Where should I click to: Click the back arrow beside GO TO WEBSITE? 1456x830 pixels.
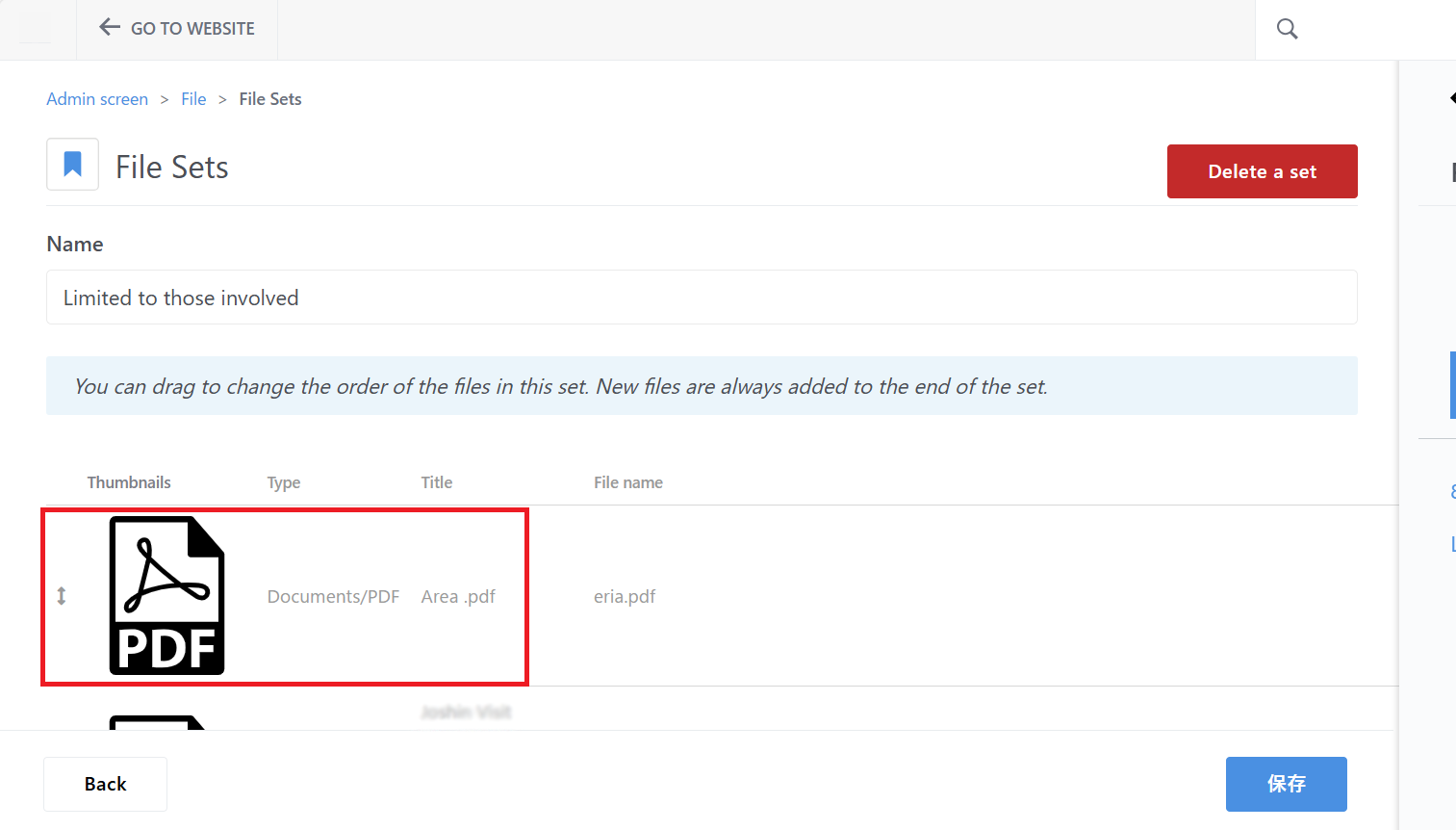(110, 28)
